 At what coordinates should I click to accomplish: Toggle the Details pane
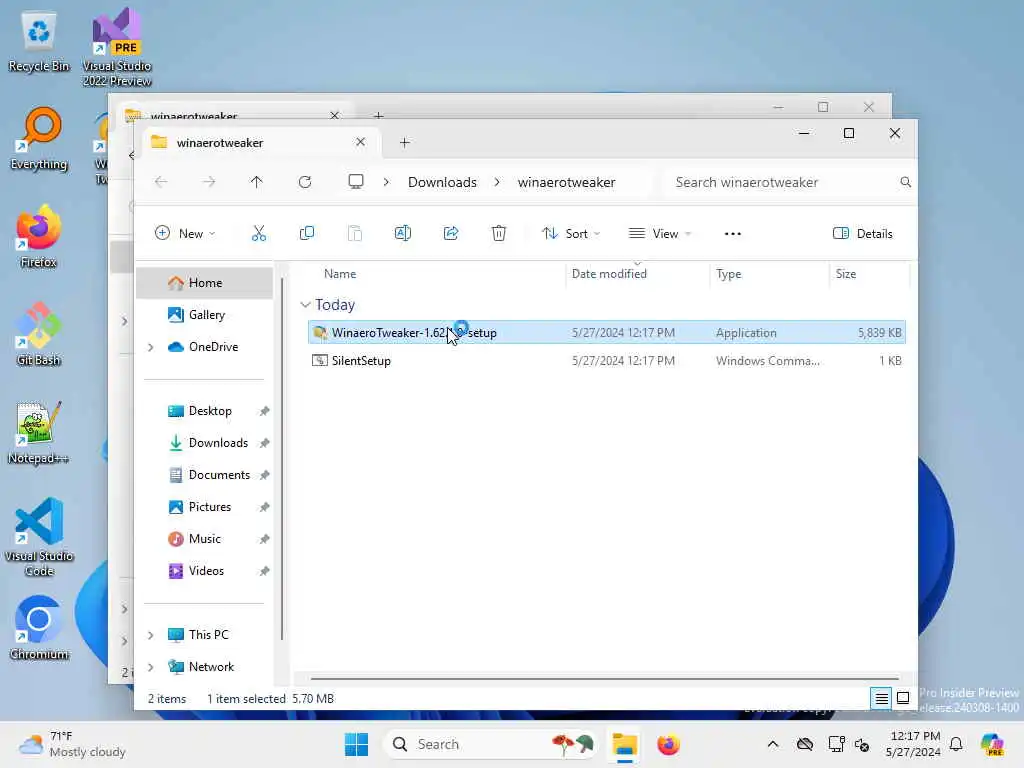point(863,234)
